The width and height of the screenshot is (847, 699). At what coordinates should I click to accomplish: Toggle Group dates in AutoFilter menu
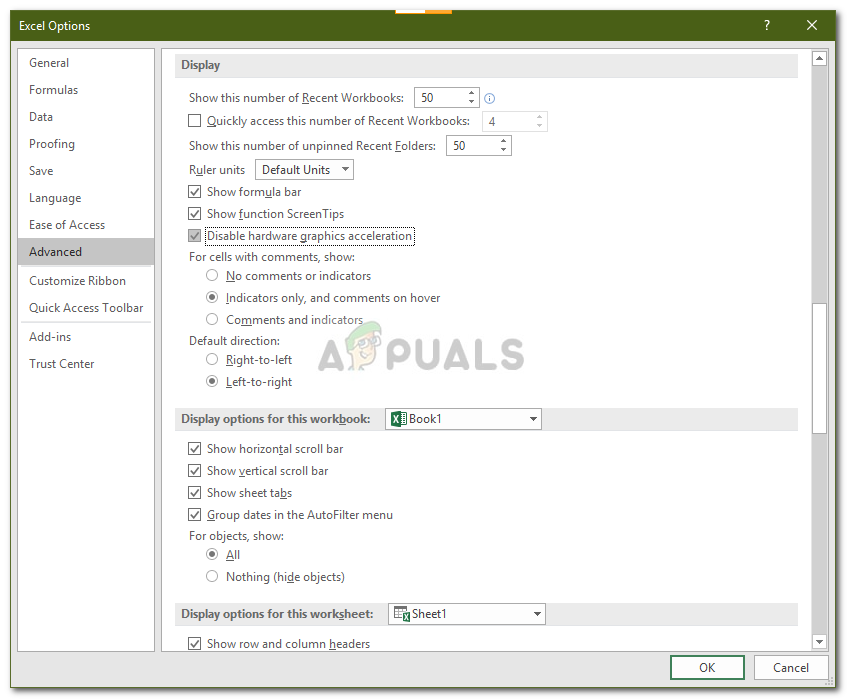click(194, 515)
